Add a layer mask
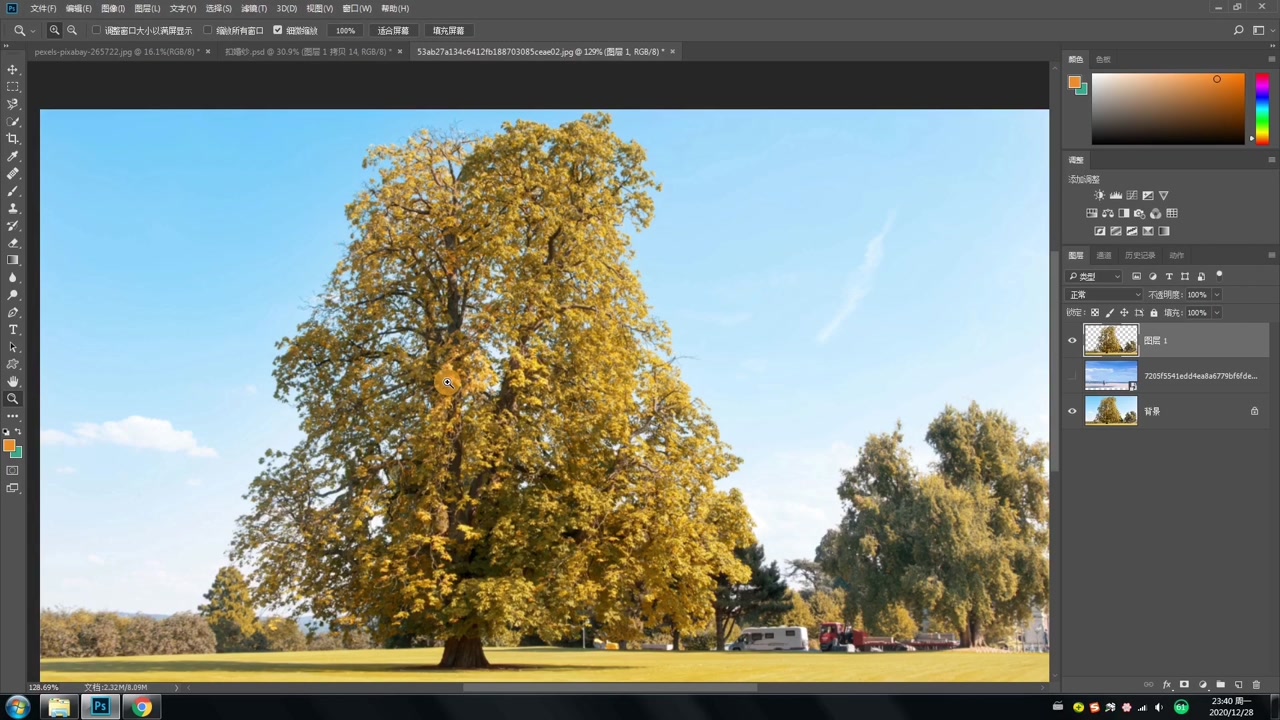 (x=1184, y=685)
